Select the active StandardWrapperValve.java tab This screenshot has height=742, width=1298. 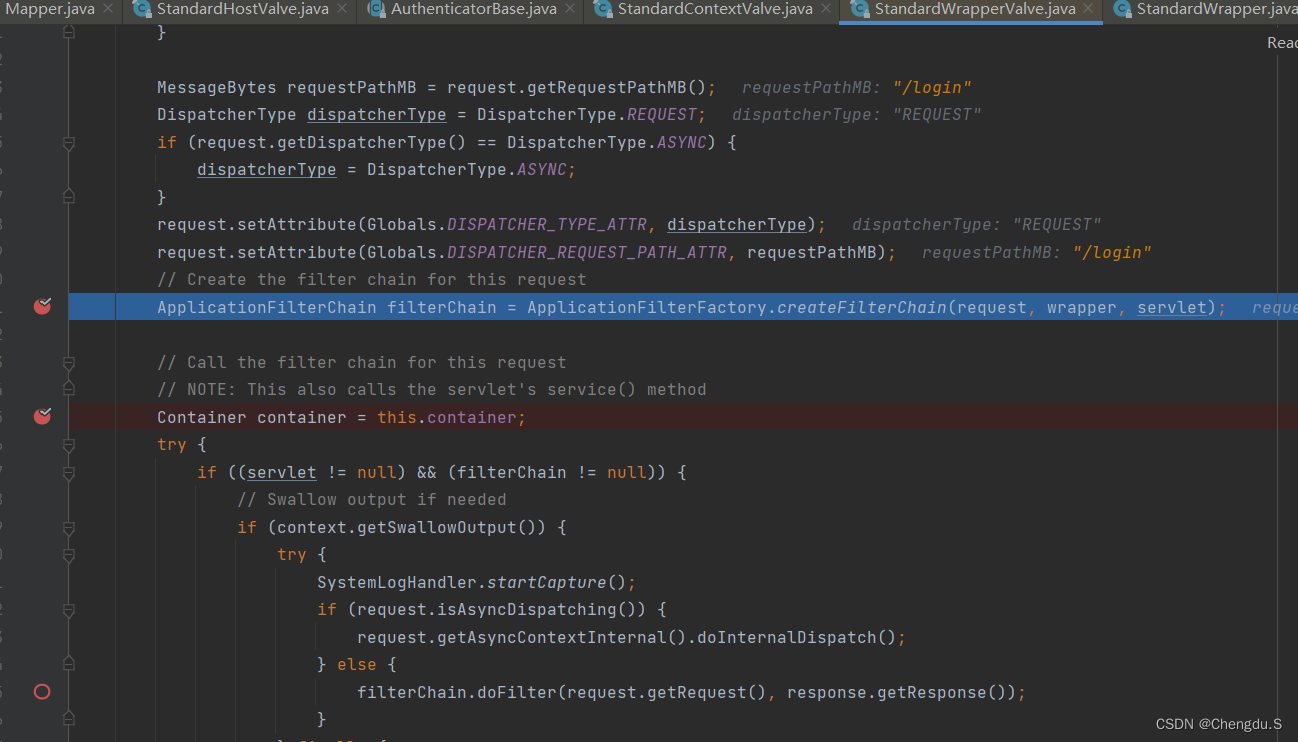[975, 10]
